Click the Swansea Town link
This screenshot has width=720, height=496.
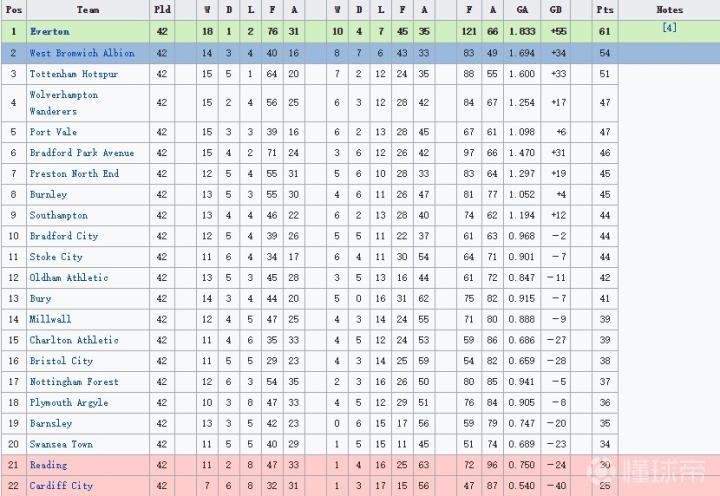(x=61, y=444)
